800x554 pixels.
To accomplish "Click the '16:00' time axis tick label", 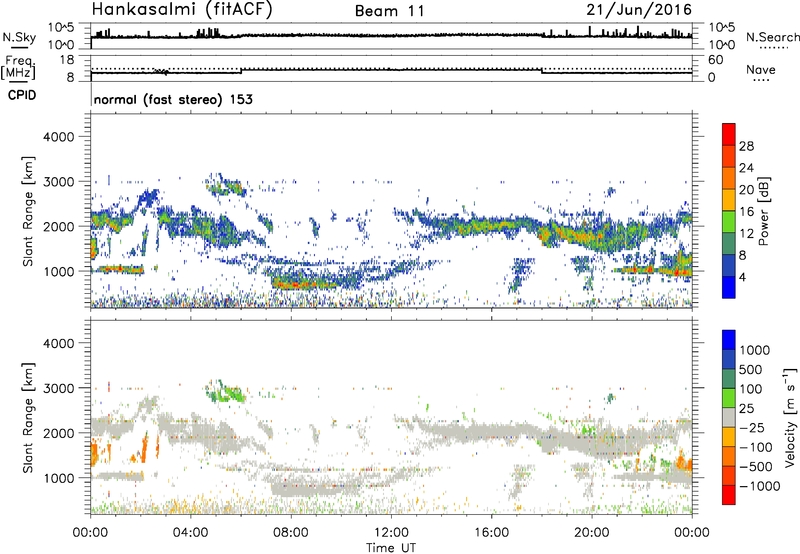I will 491,533.
